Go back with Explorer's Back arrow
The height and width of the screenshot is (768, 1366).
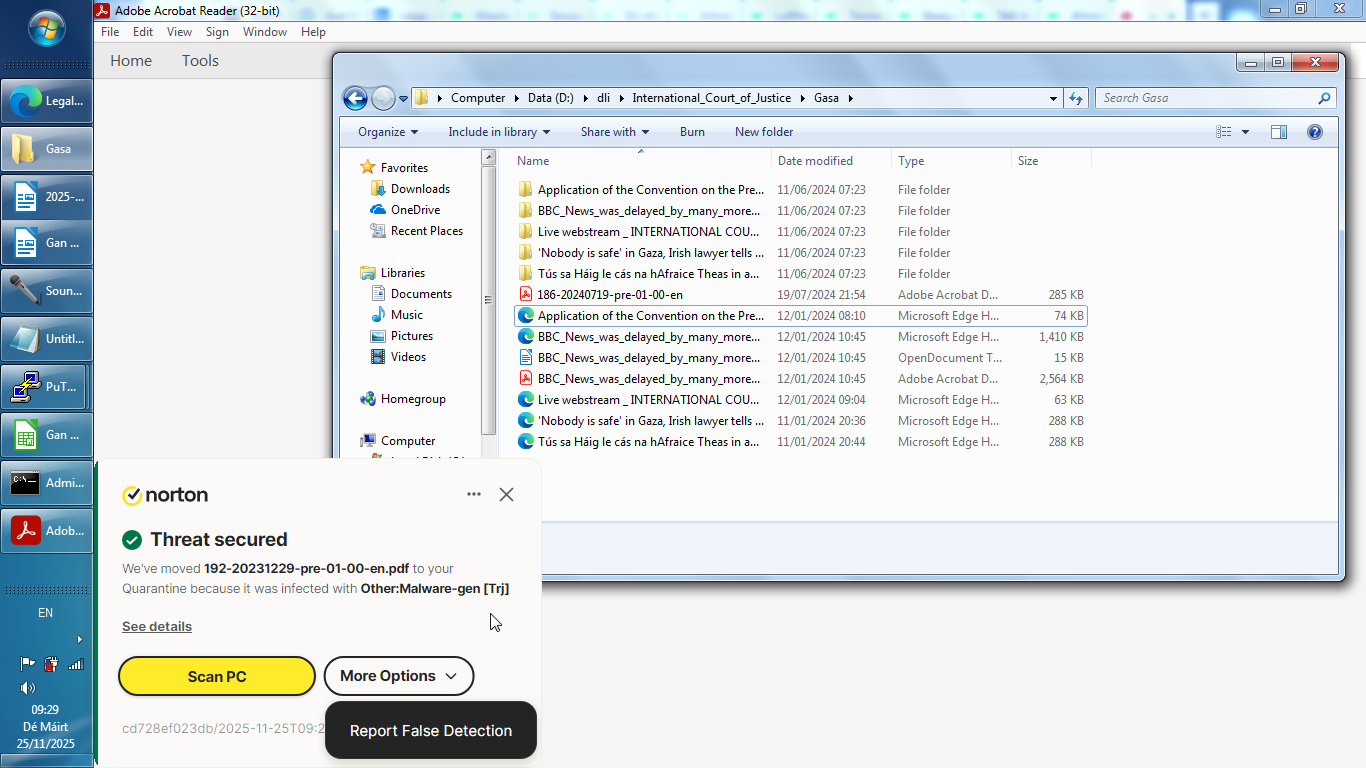[355, 98]
